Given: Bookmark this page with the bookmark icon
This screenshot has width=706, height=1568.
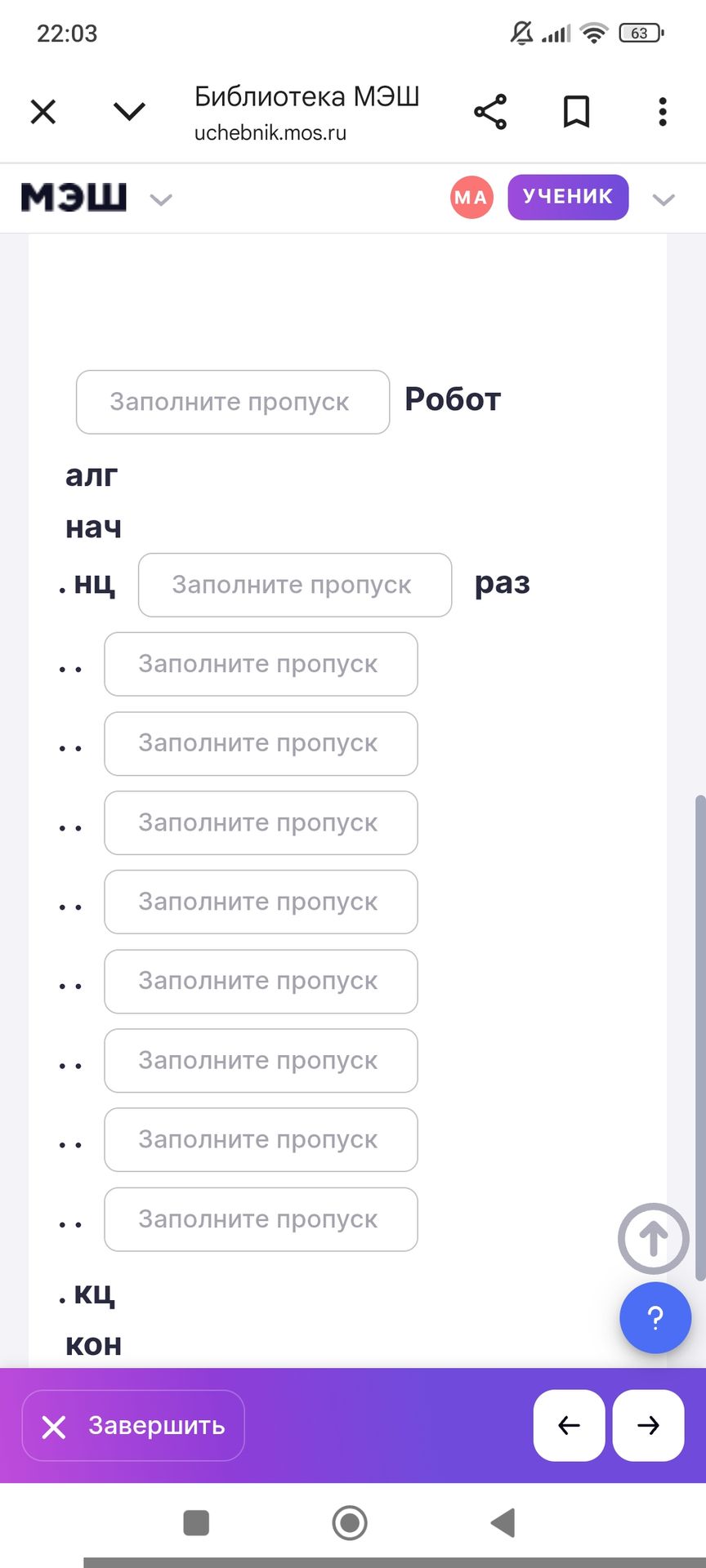Looking at the screenshot, I should (576, 112).
